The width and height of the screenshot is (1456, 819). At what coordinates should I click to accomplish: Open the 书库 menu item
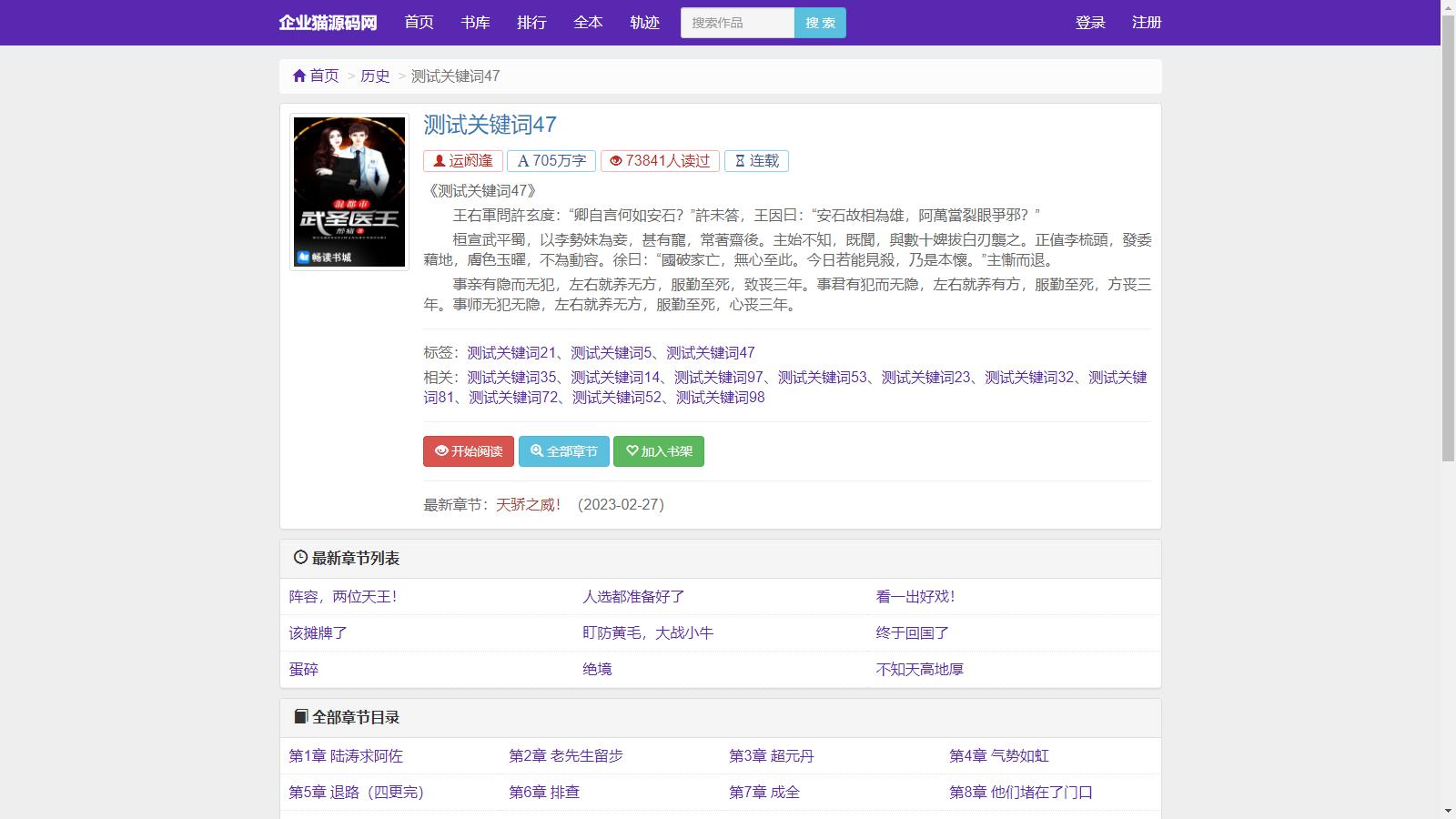click(475, 23)
